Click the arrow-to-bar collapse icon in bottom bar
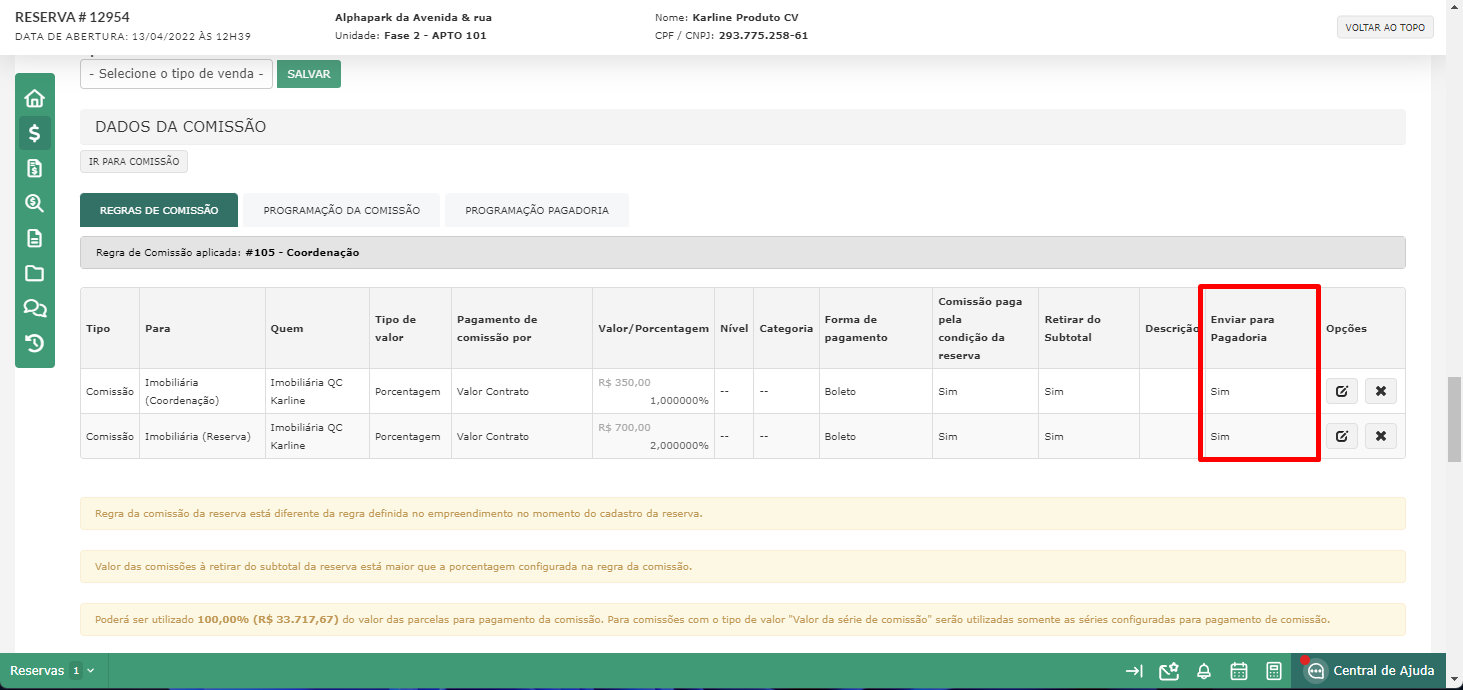Viewport: 1463px width, 690px height. [1134, 671]
